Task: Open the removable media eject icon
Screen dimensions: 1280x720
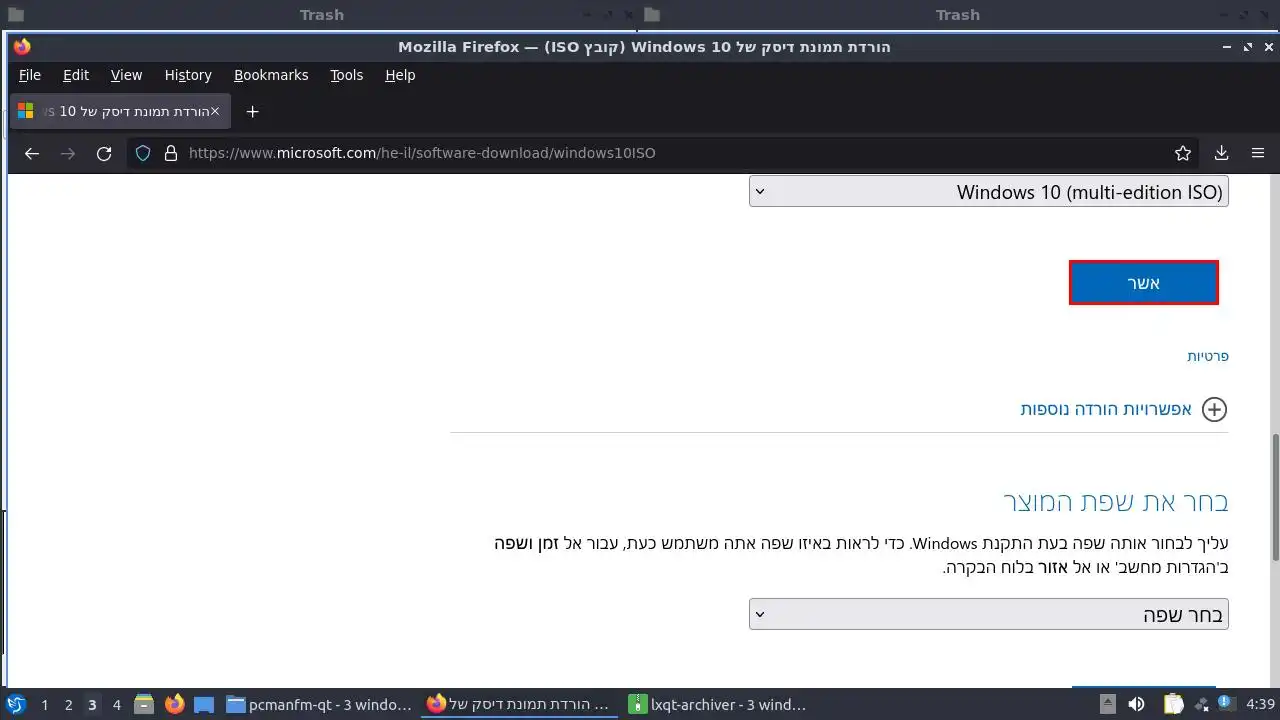Action: tap(1108, 705)
